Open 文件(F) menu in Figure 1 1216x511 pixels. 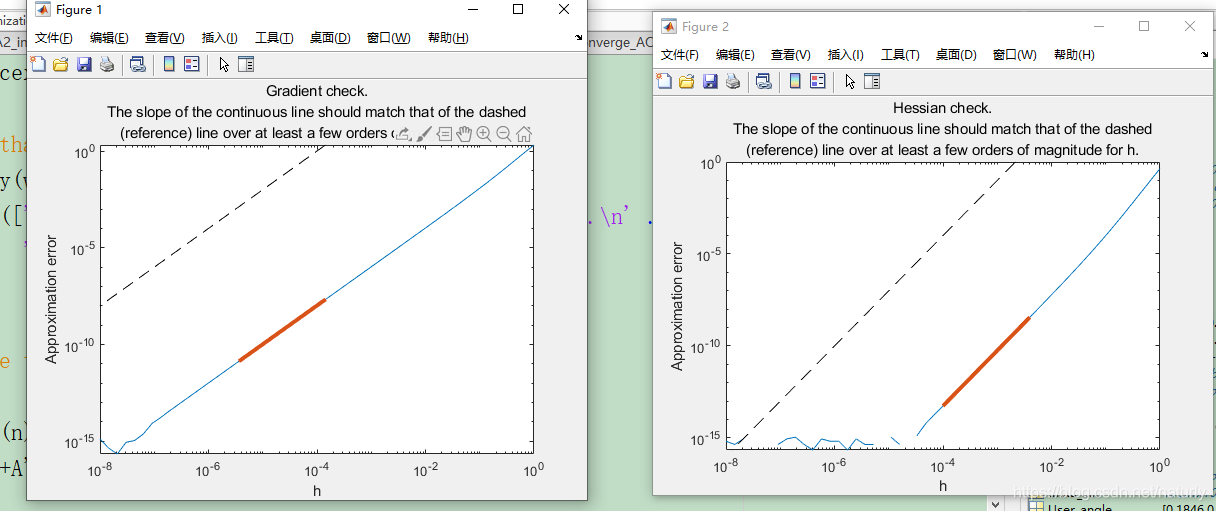pos(54,38)
